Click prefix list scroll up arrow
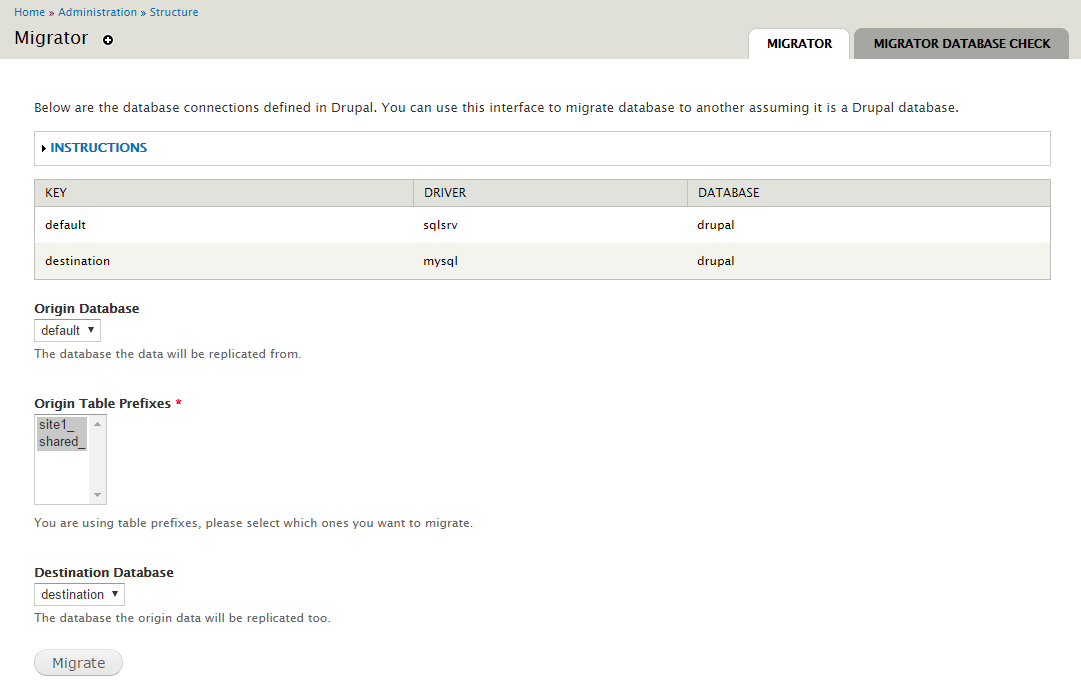This screenshot has height=695, width=1081. (97, 424)
